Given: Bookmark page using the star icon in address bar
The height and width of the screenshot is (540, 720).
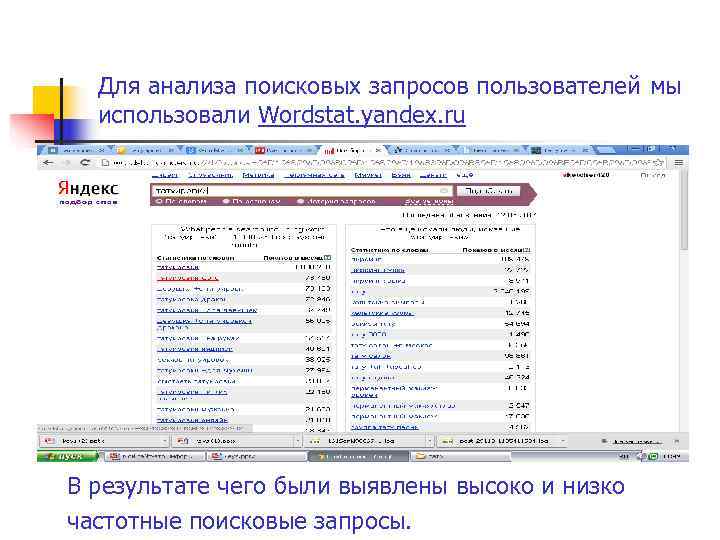Looking at the screenshot, I should pos(660,163).
